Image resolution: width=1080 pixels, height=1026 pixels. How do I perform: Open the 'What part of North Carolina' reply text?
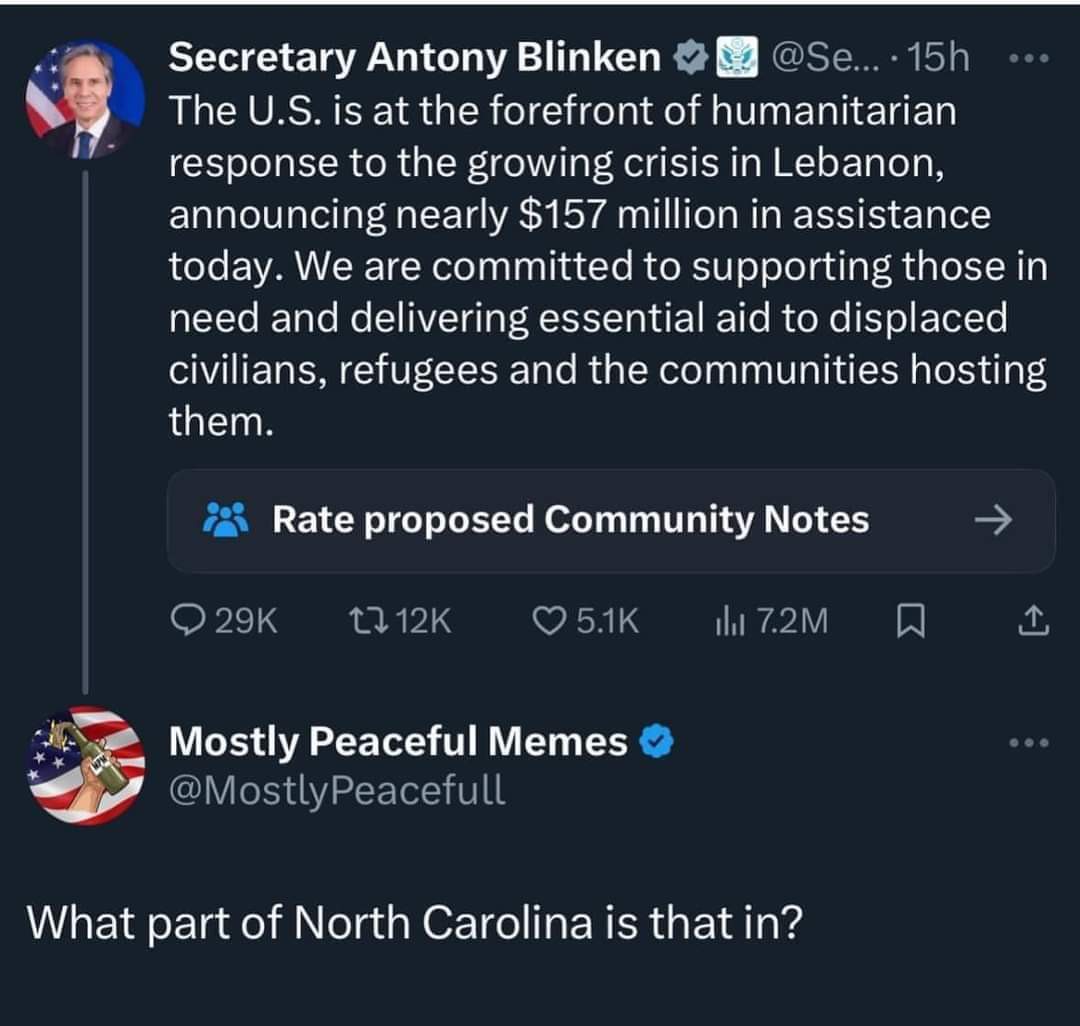(414, 922)
